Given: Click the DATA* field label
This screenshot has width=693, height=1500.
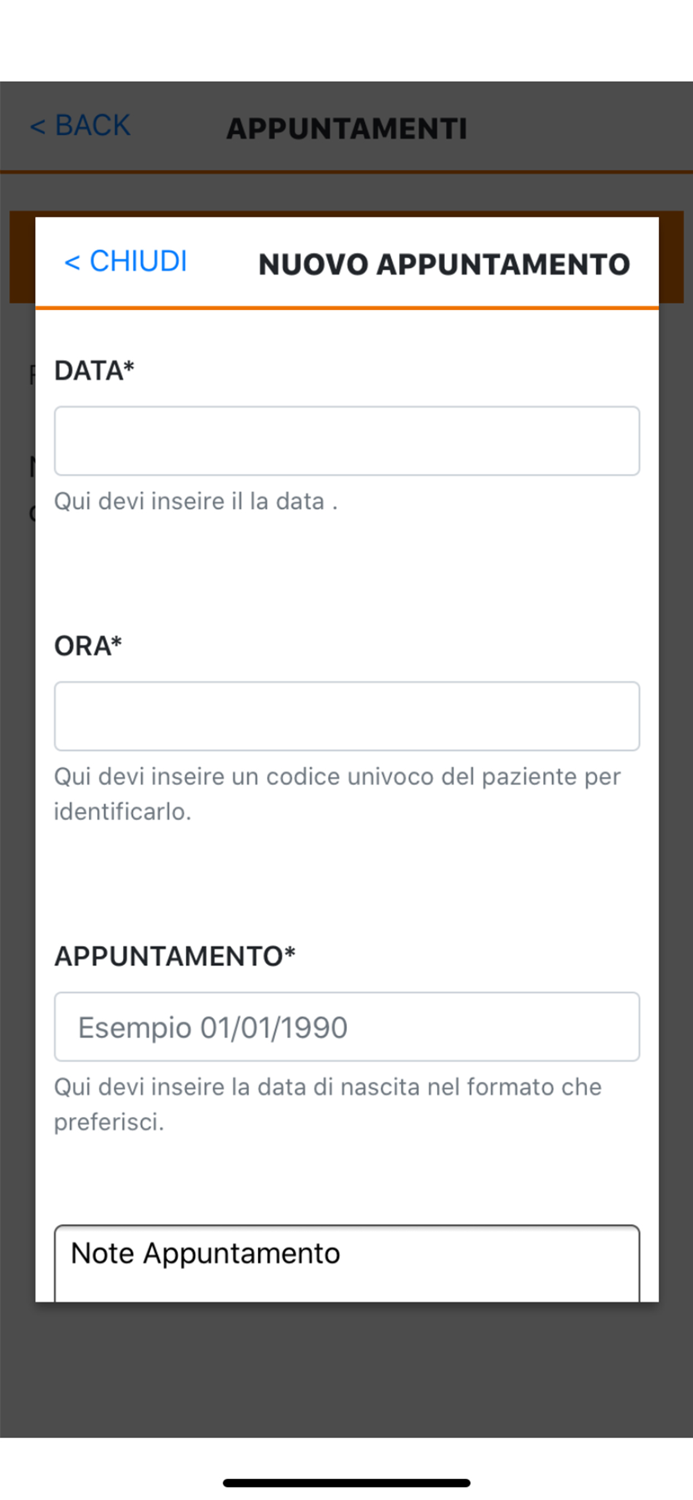Looking at the screenshot, I should tap(94, 371).
